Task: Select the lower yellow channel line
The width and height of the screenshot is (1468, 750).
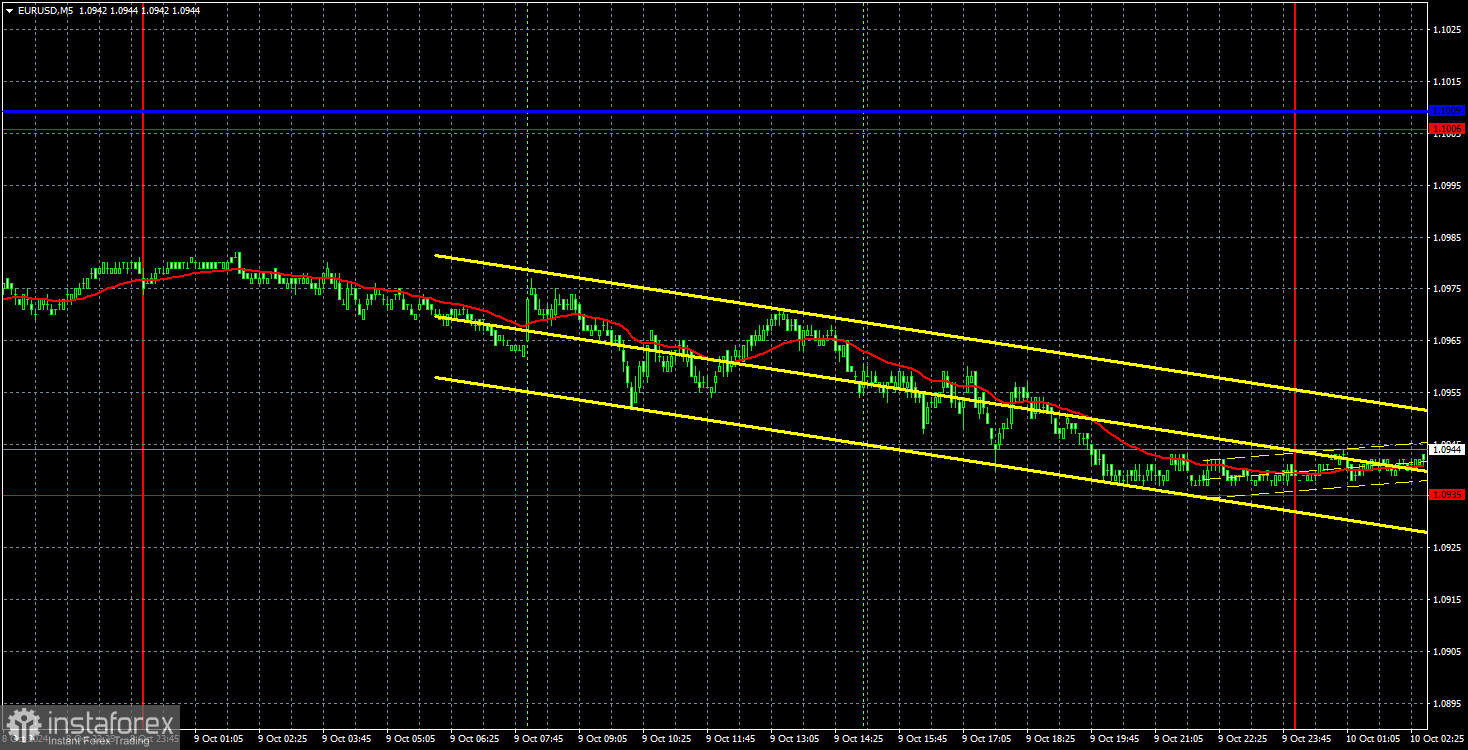Action: [930, 454]
